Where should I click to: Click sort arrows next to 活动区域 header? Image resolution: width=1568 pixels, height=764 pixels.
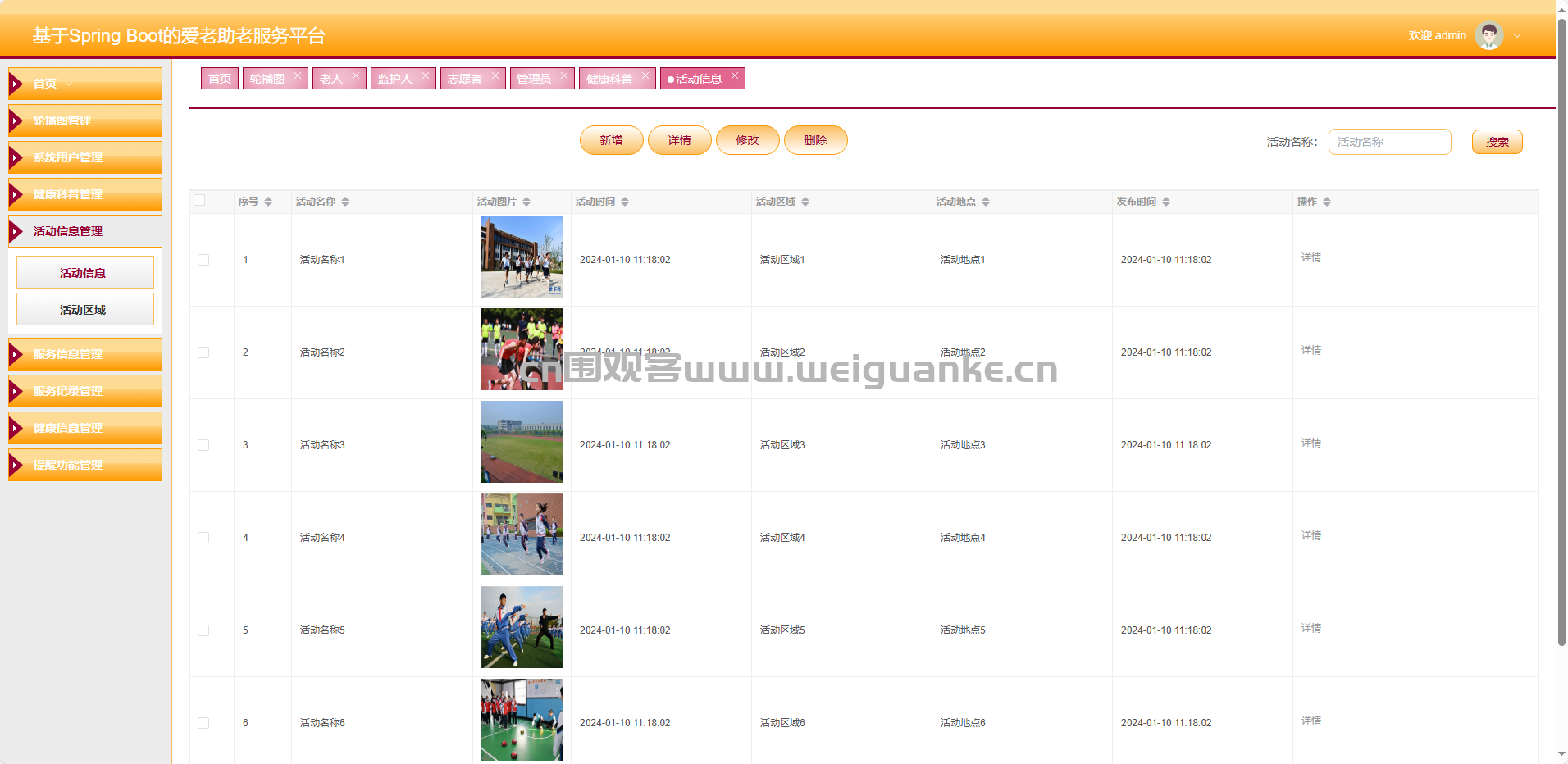805,202
